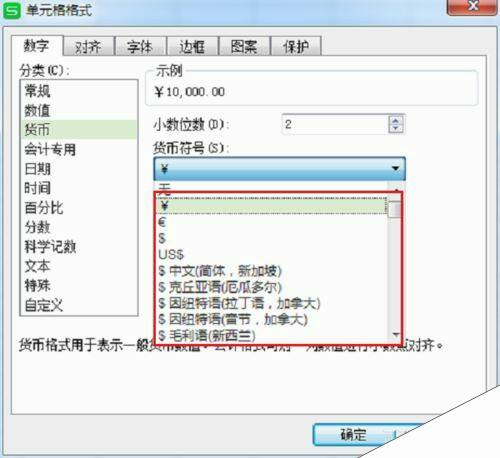Click the WPS spreadsheet icon in title bar
Image resolution: width=500 pixels, height=458 pixels.
click(12, 10)
